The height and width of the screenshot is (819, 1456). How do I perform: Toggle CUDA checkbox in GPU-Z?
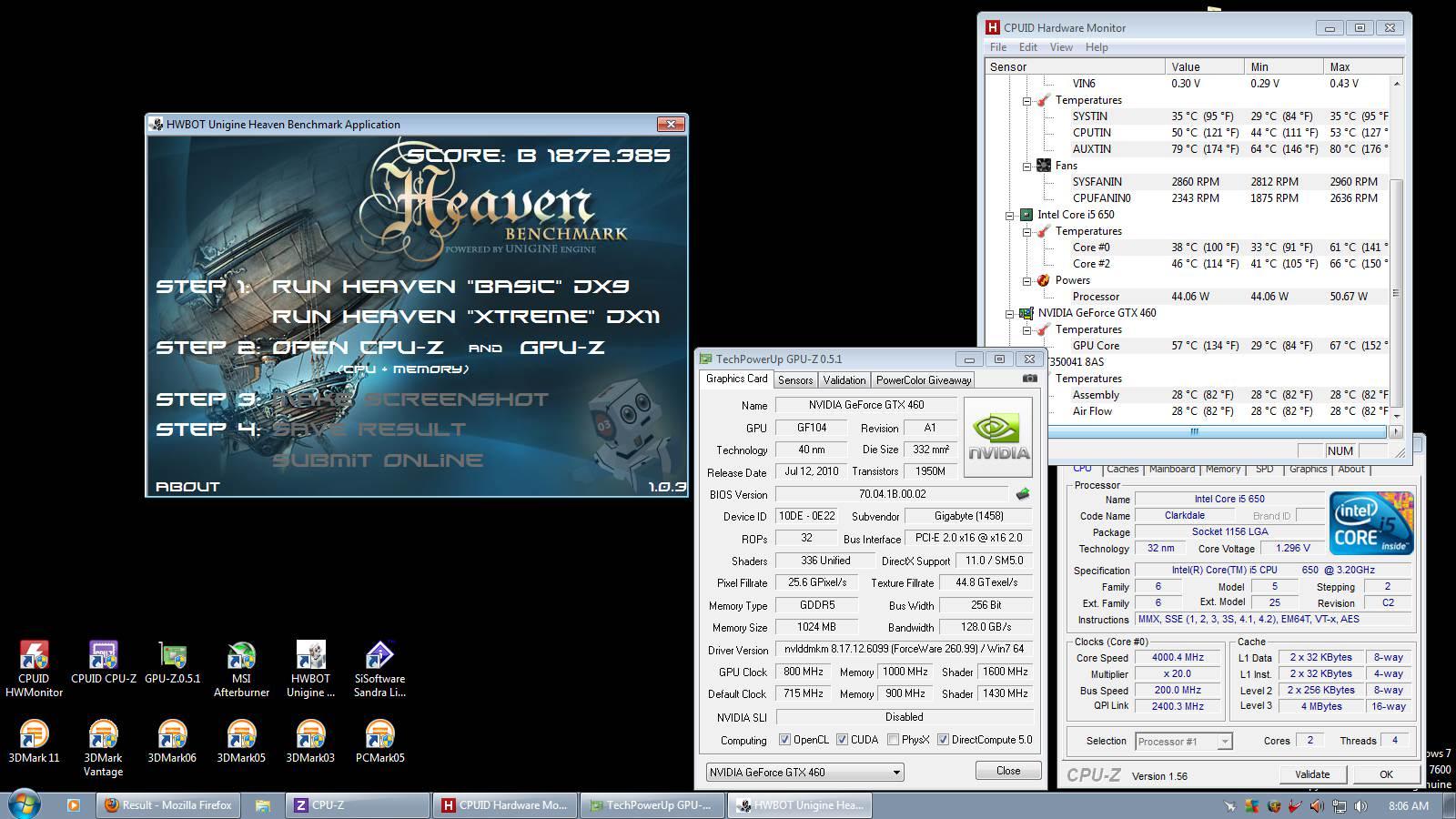(842, 740)
